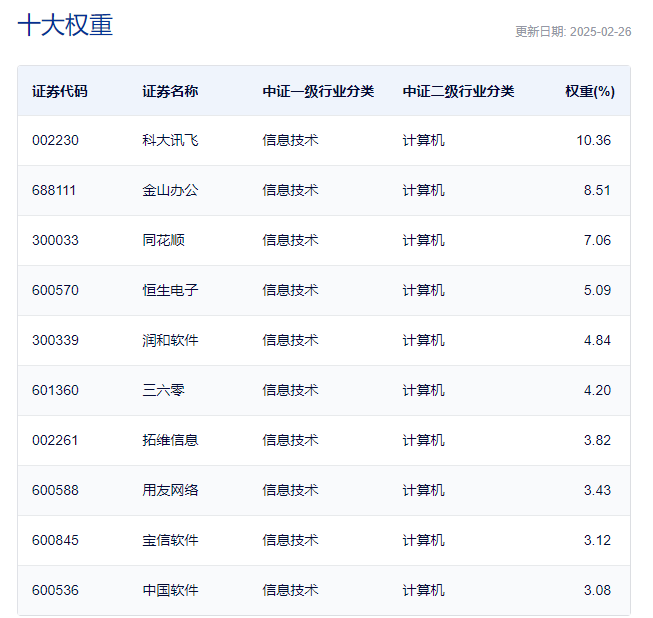
Task: Select security code 002261
Action: 55,440
